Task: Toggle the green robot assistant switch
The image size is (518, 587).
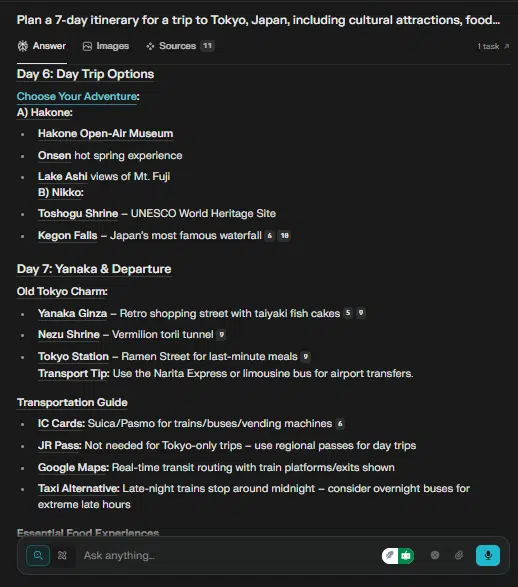Action: [406, 555]
